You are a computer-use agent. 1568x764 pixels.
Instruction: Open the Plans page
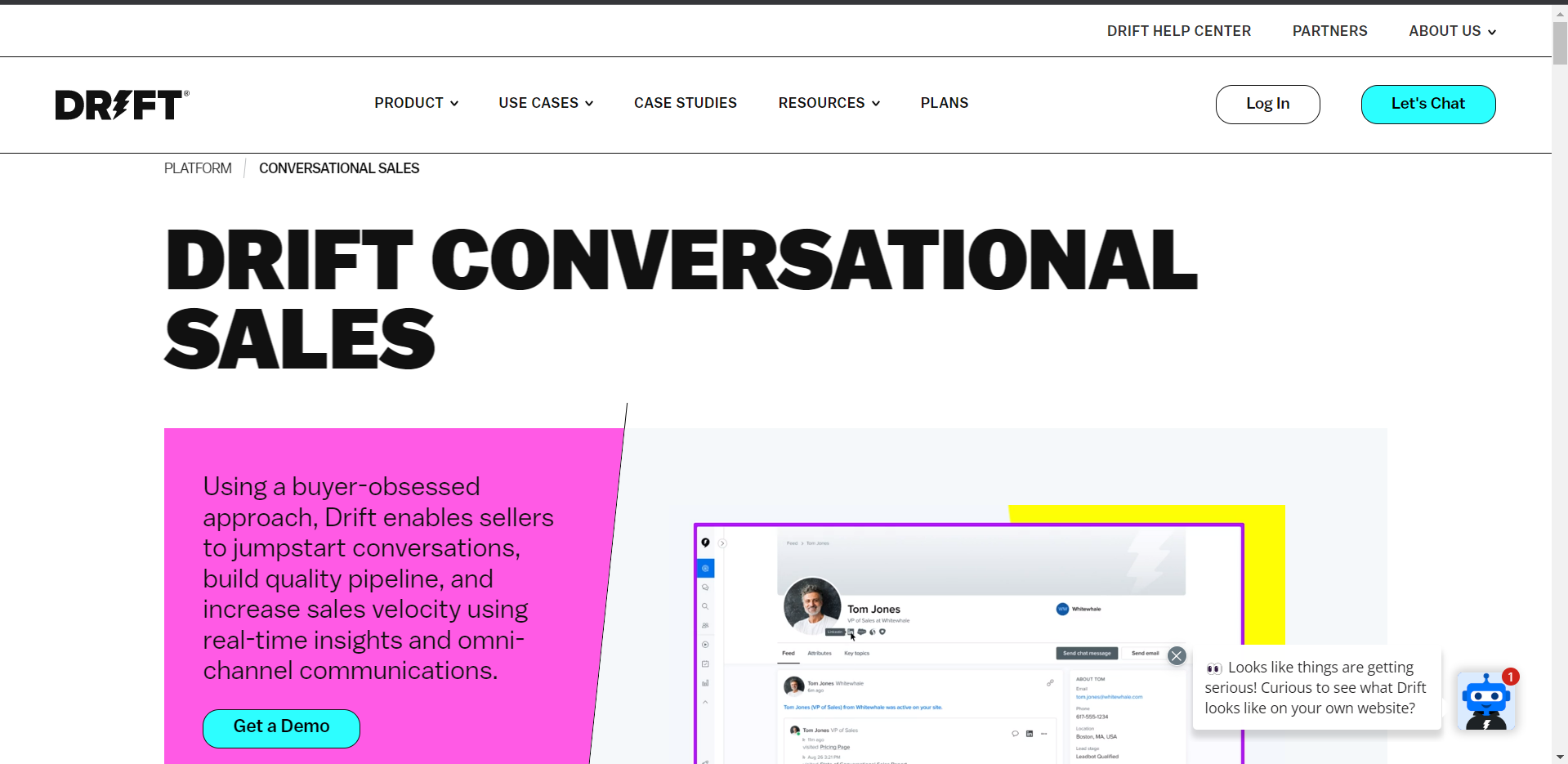pyautogui.click(x=945, y=103)
